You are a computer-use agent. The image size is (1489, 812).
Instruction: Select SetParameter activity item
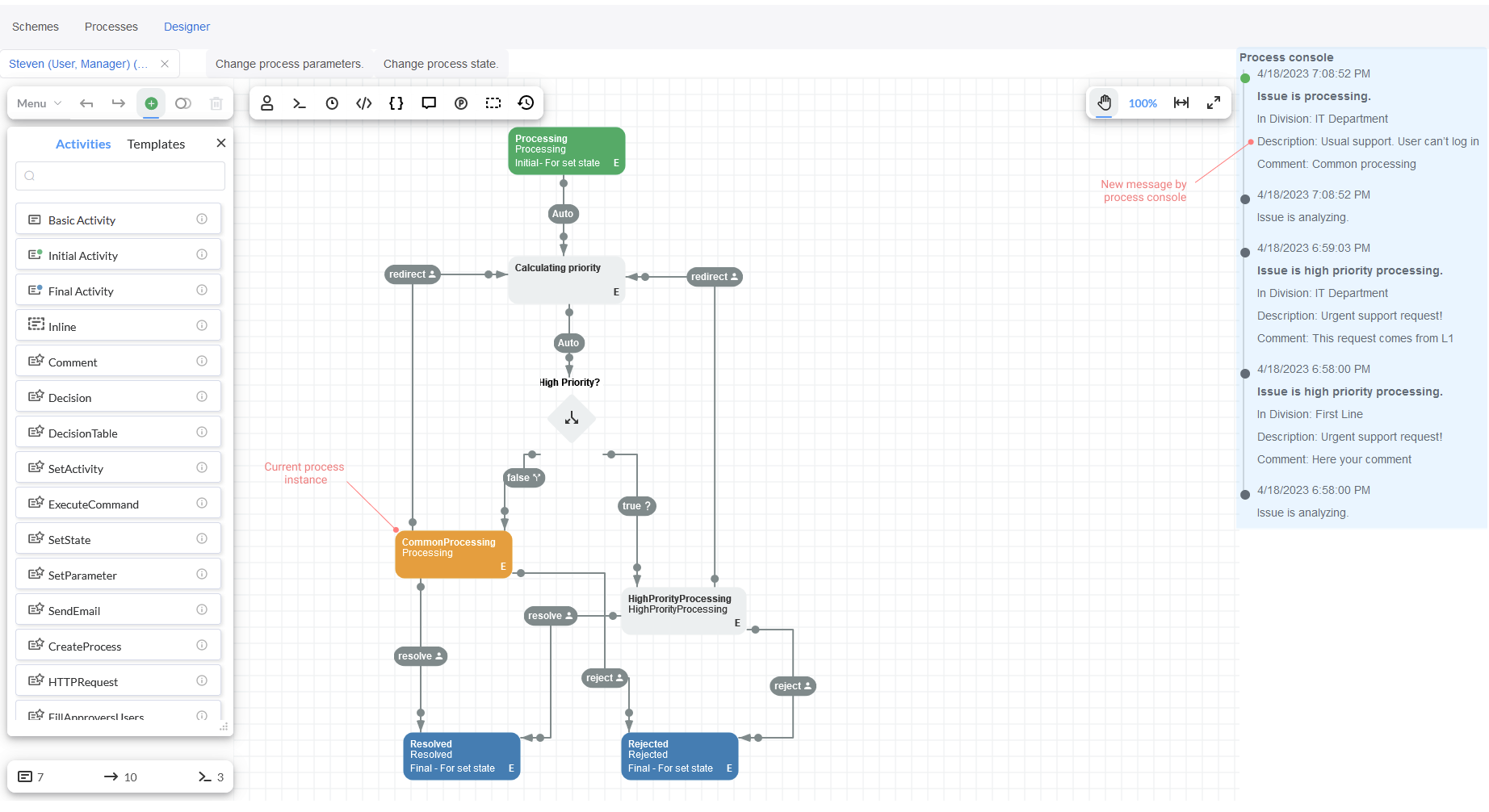pos(118,575)
